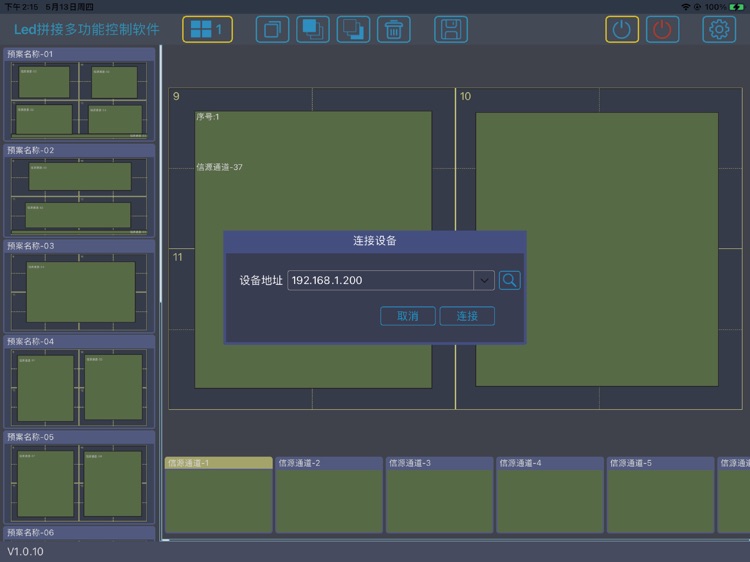
Task: Send window to back using toolbar icon
Action: [x=353, y=30]
